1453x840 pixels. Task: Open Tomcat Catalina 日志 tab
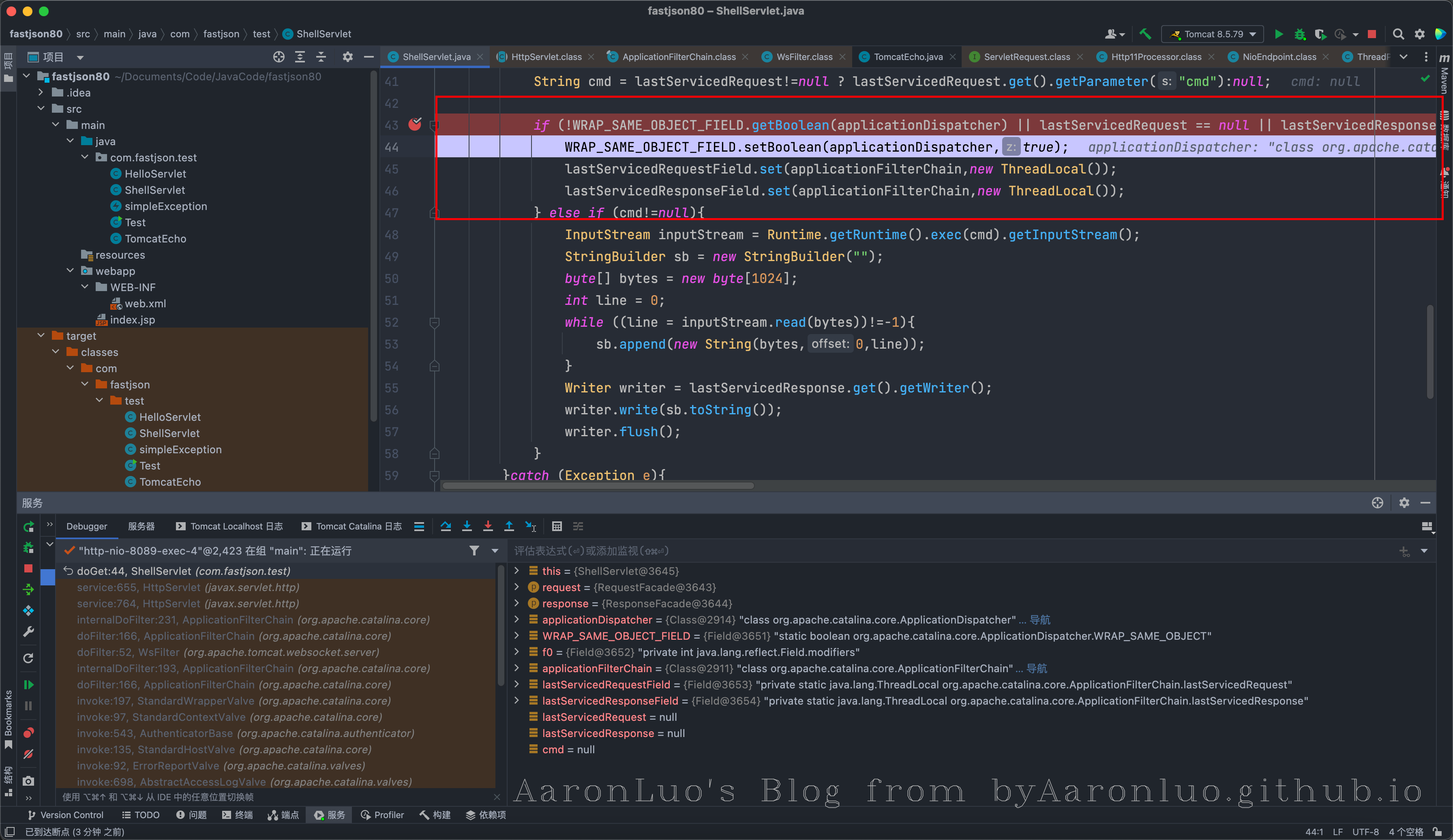352,526
